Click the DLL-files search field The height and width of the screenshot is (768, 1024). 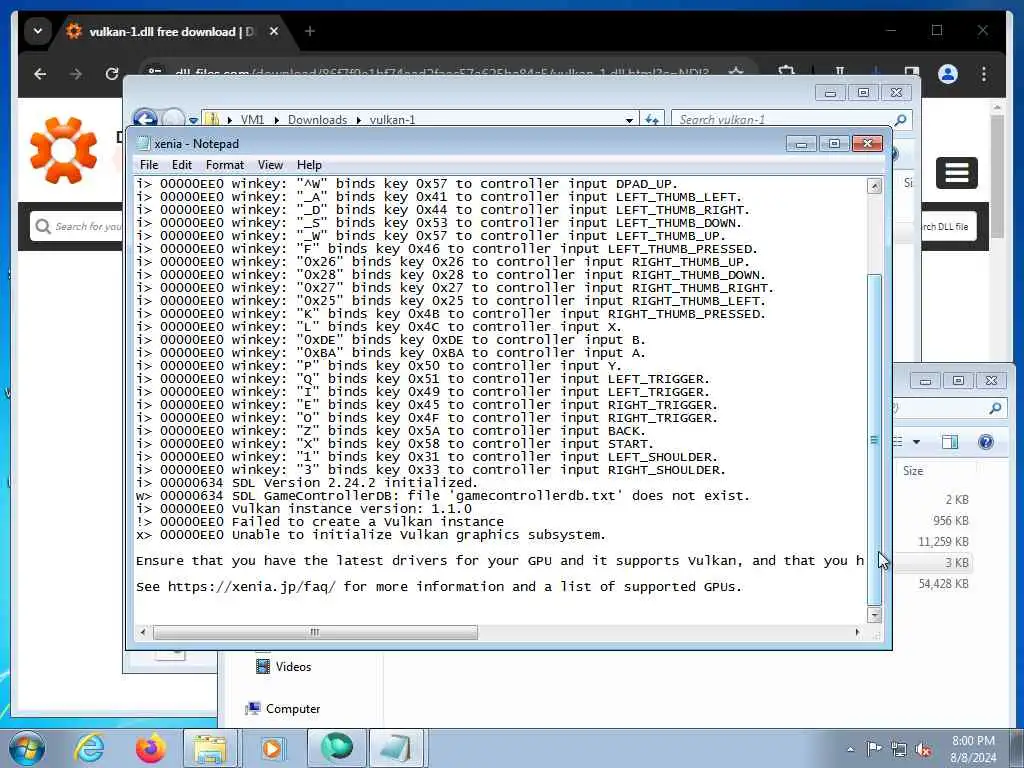[78, 227]
